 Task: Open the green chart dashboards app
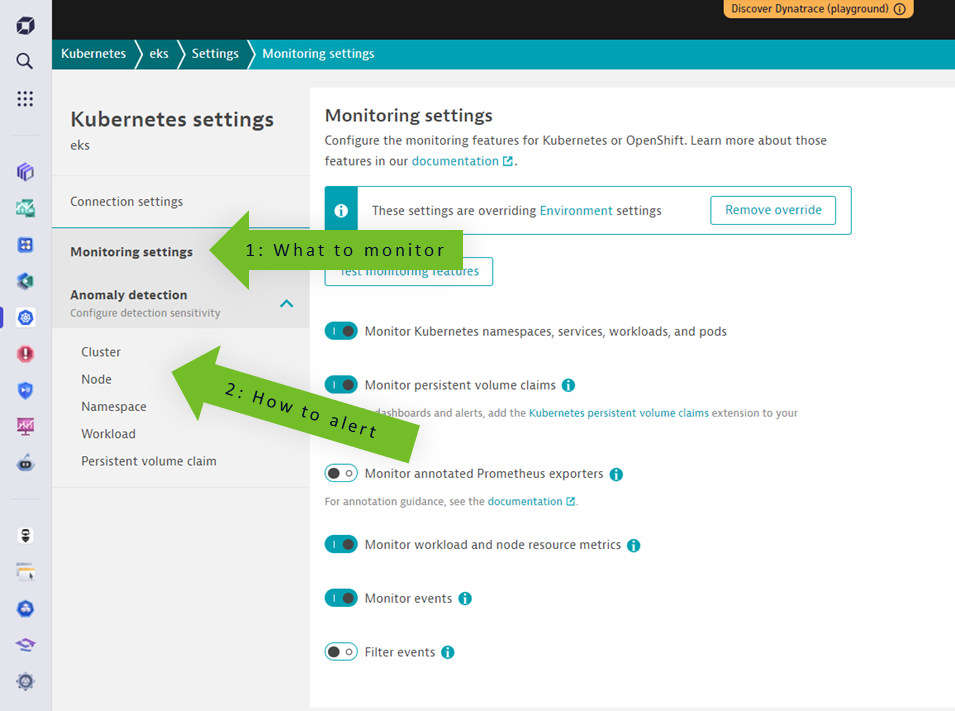(25, 208)
